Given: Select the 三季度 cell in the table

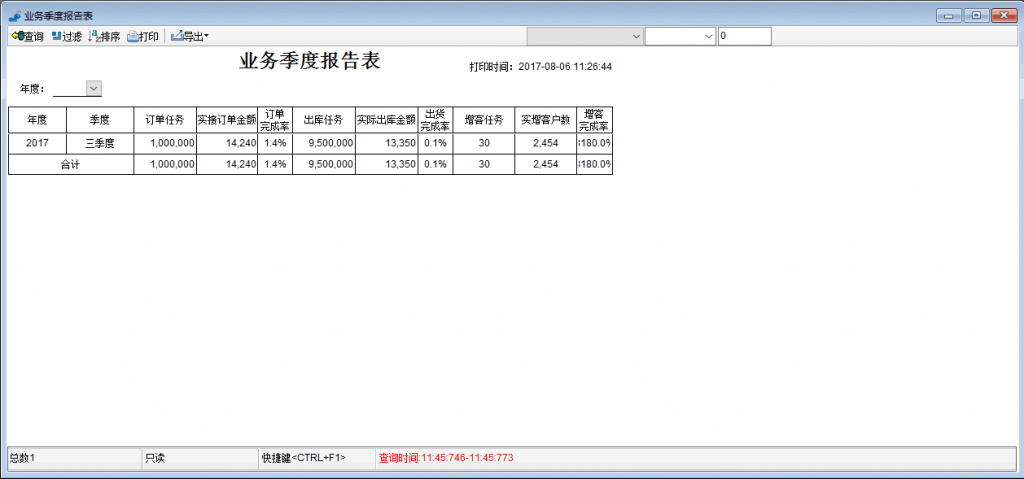Looking at the screenshot, I should click(x=99, y=144).
